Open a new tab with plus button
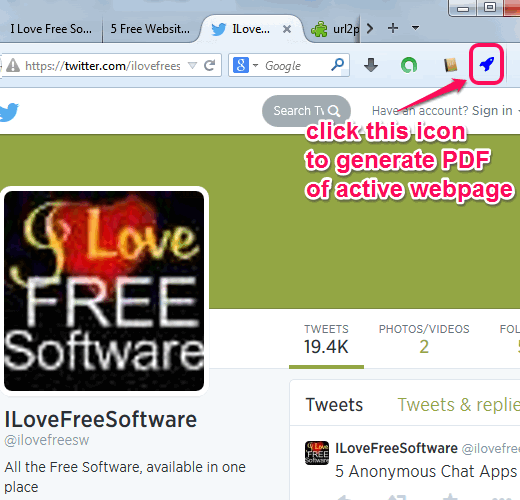Screen dimensions: 520x500 click(x=393, y=28)
